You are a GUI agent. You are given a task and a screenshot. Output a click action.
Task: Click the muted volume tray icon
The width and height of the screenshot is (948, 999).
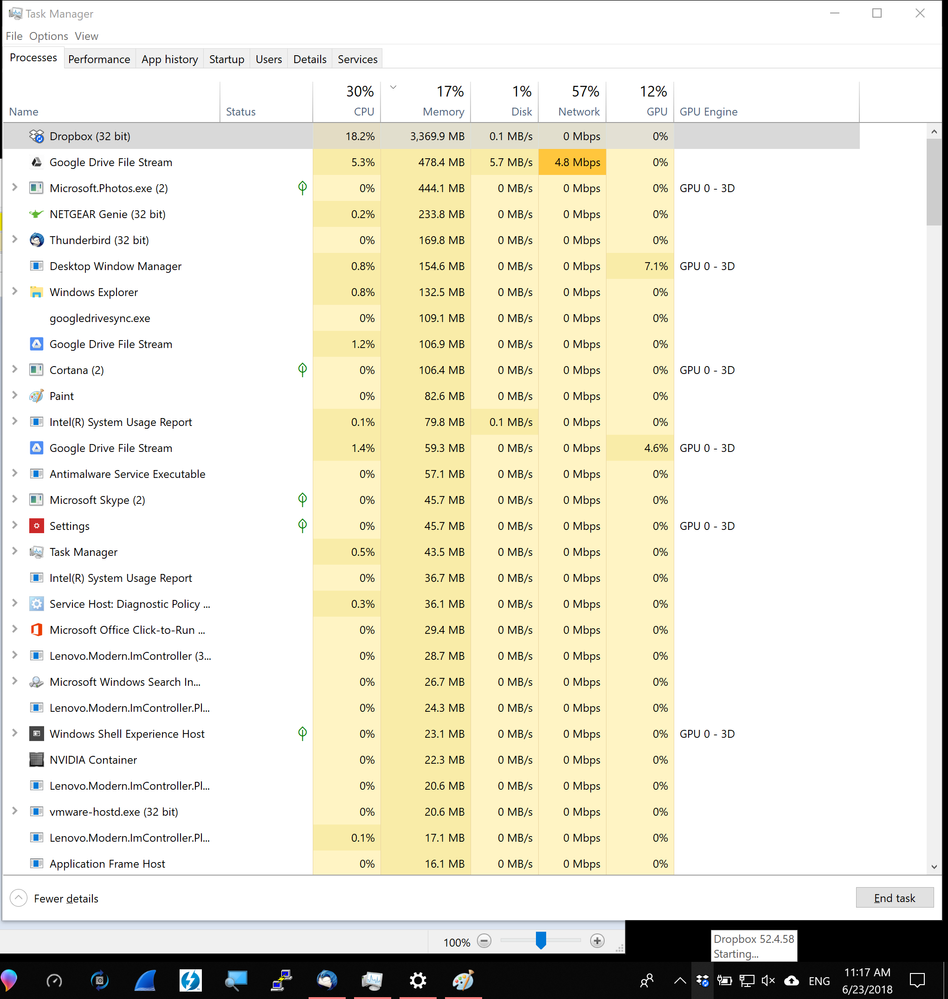tap(769, 981)
